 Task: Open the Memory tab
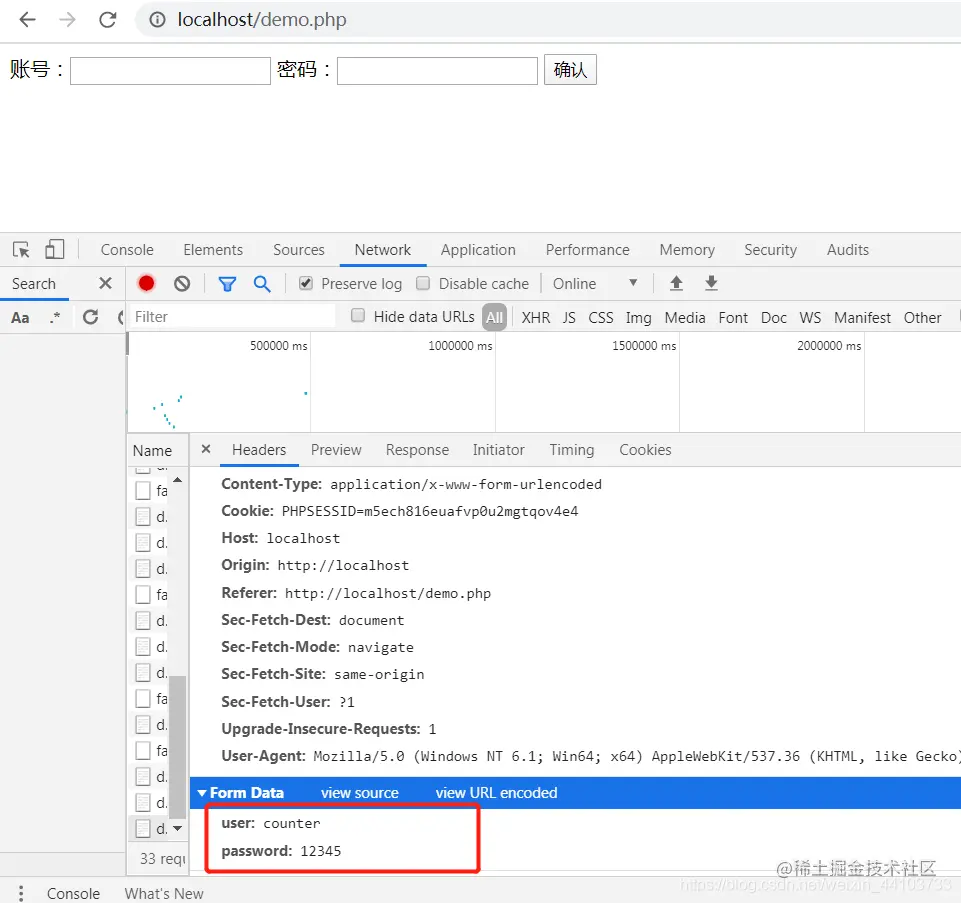tap(687, 250)
